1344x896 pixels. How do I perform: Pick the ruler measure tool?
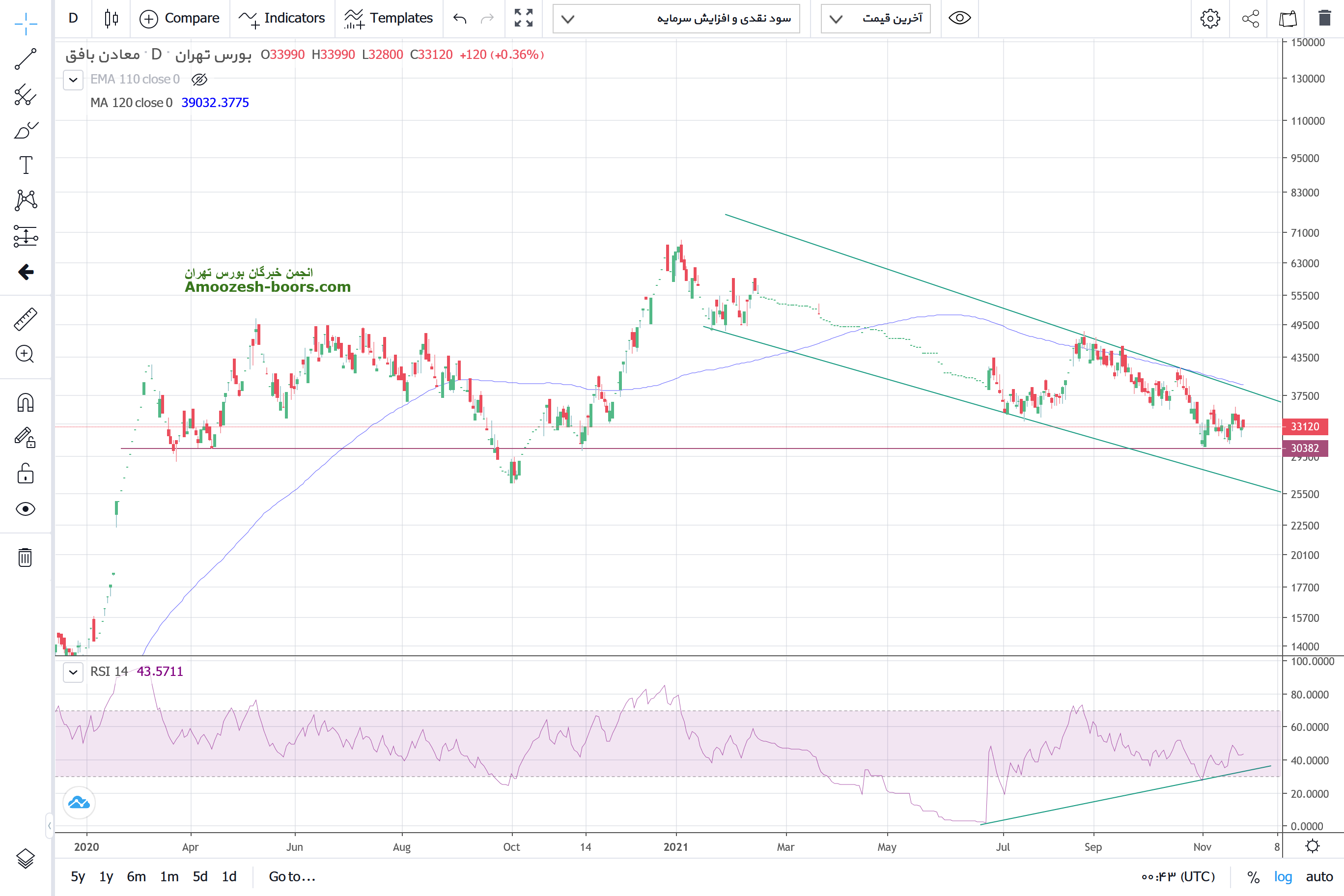click(x=25, y=319)
